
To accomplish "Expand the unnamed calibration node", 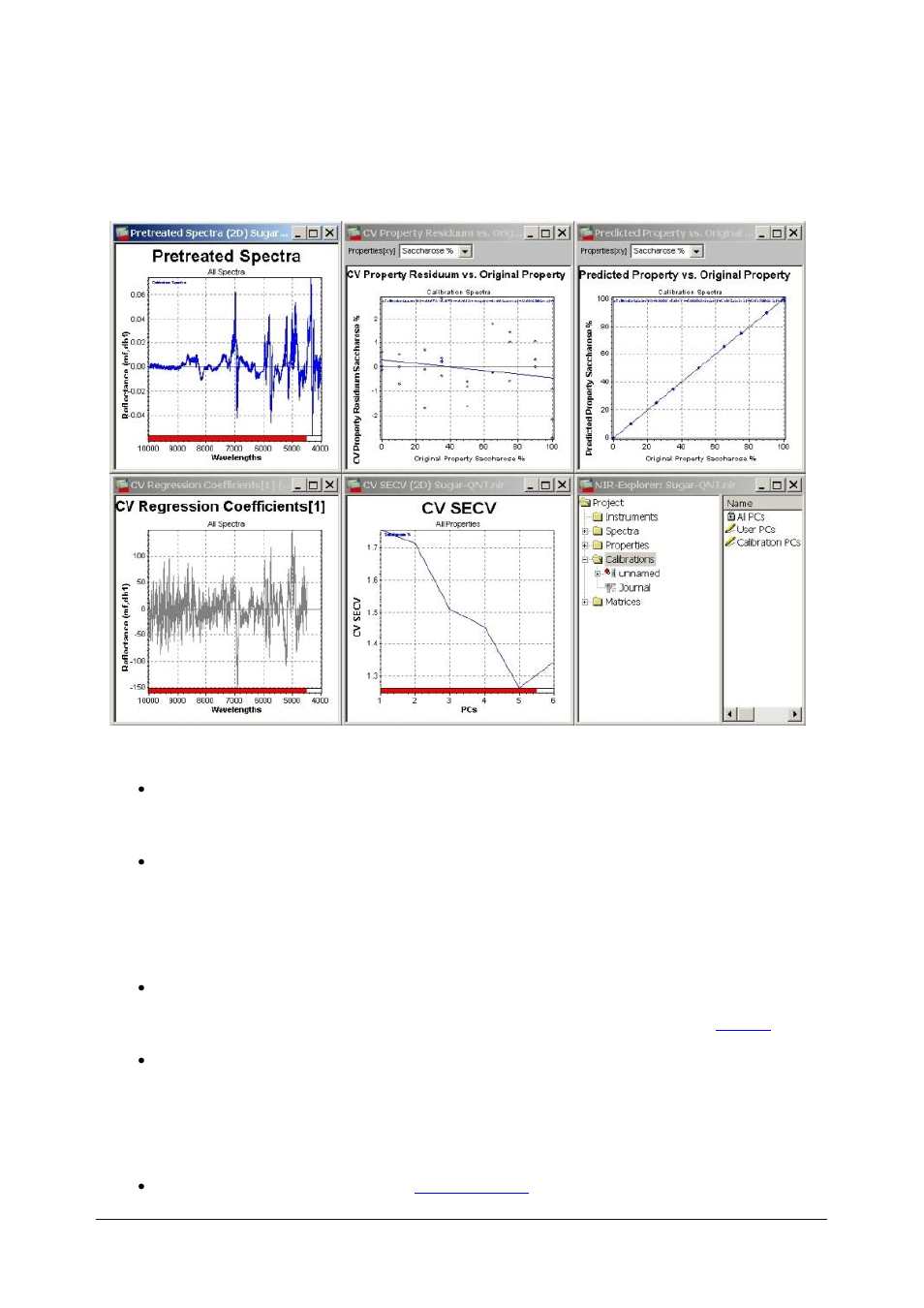I will pyautogui.click(x=598, y=574).
